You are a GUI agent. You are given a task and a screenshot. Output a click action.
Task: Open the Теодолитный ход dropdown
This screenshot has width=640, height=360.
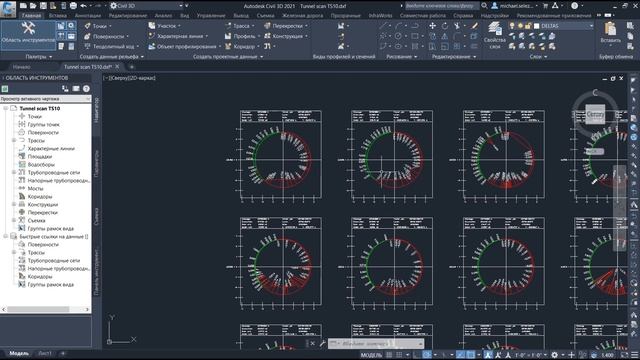(x=111, y=47)
